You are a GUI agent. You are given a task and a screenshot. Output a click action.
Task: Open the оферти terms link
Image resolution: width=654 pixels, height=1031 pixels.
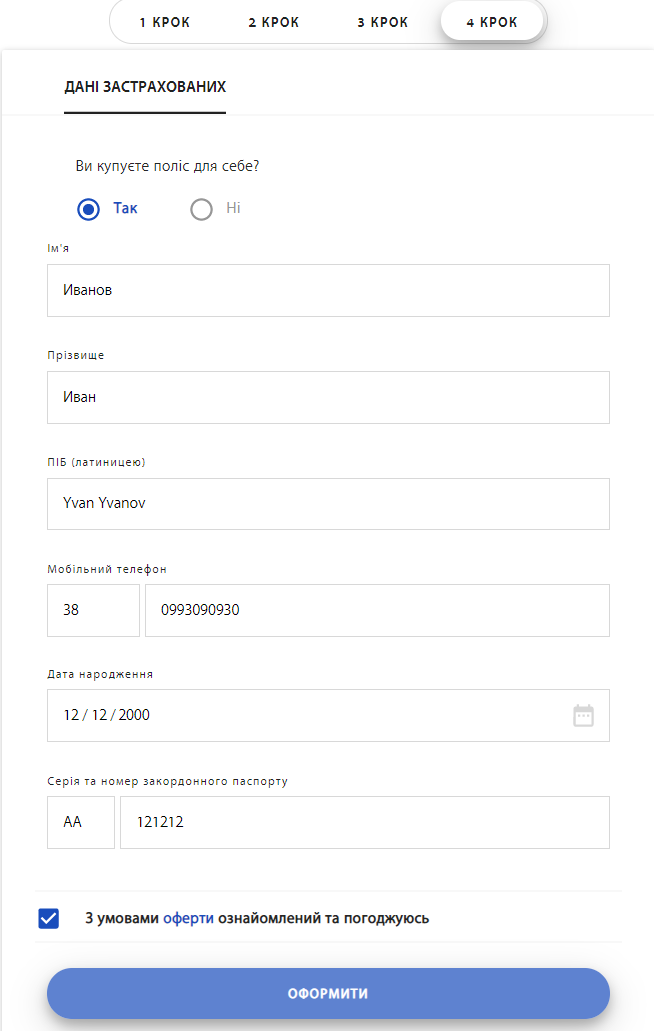point(188,918)
